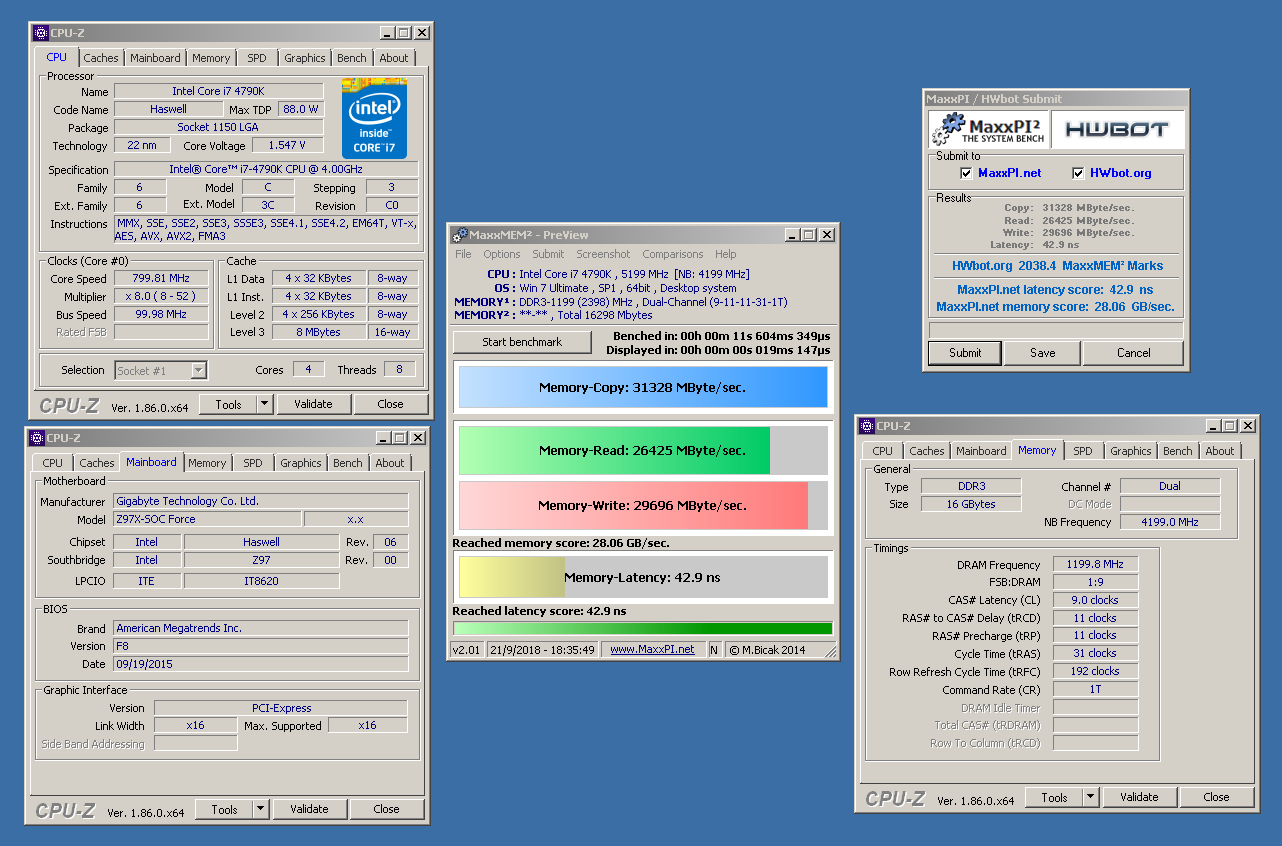Click the Memory-Latency result bar

(642, 577)
